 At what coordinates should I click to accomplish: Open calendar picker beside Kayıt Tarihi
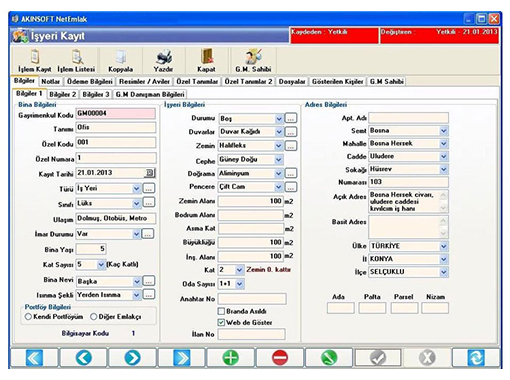[150, 173]
